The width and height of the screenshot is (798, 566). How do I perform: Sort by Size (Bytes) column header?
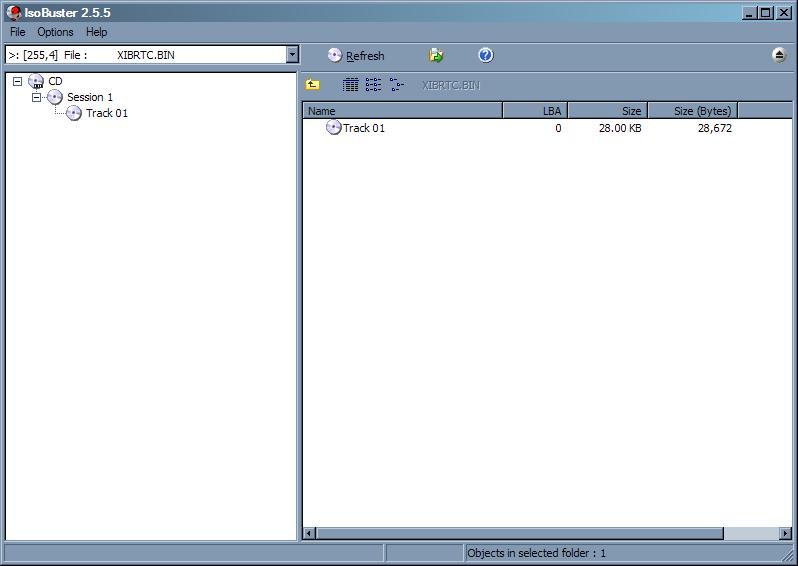coord(693,110)
